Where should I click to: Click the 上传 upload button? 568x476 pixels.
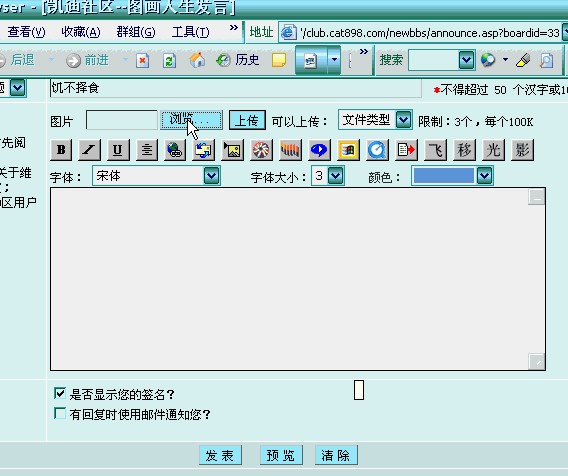tap(247, 120)
